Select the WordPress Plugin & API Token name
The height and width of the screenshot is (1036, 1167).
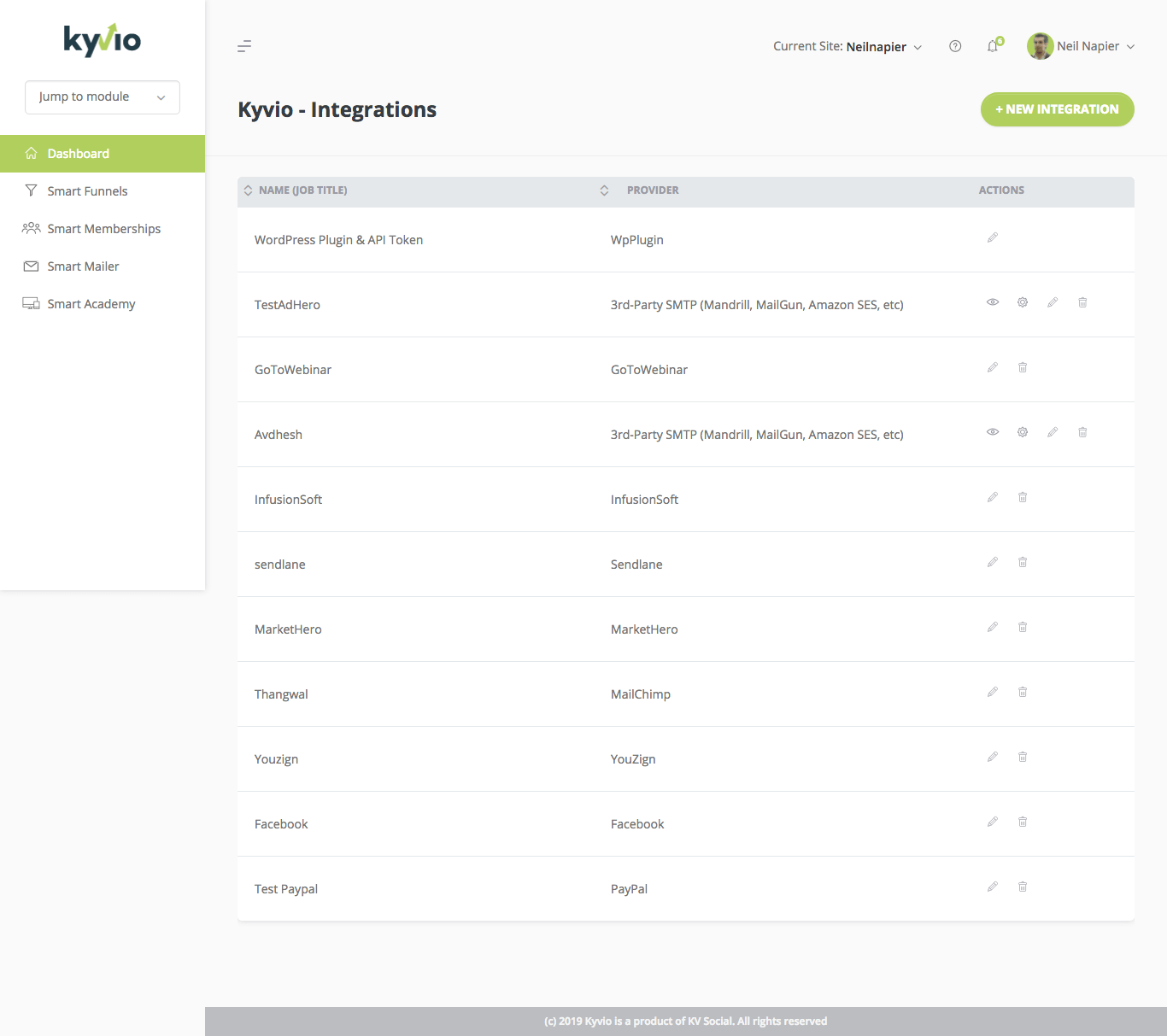338,240
